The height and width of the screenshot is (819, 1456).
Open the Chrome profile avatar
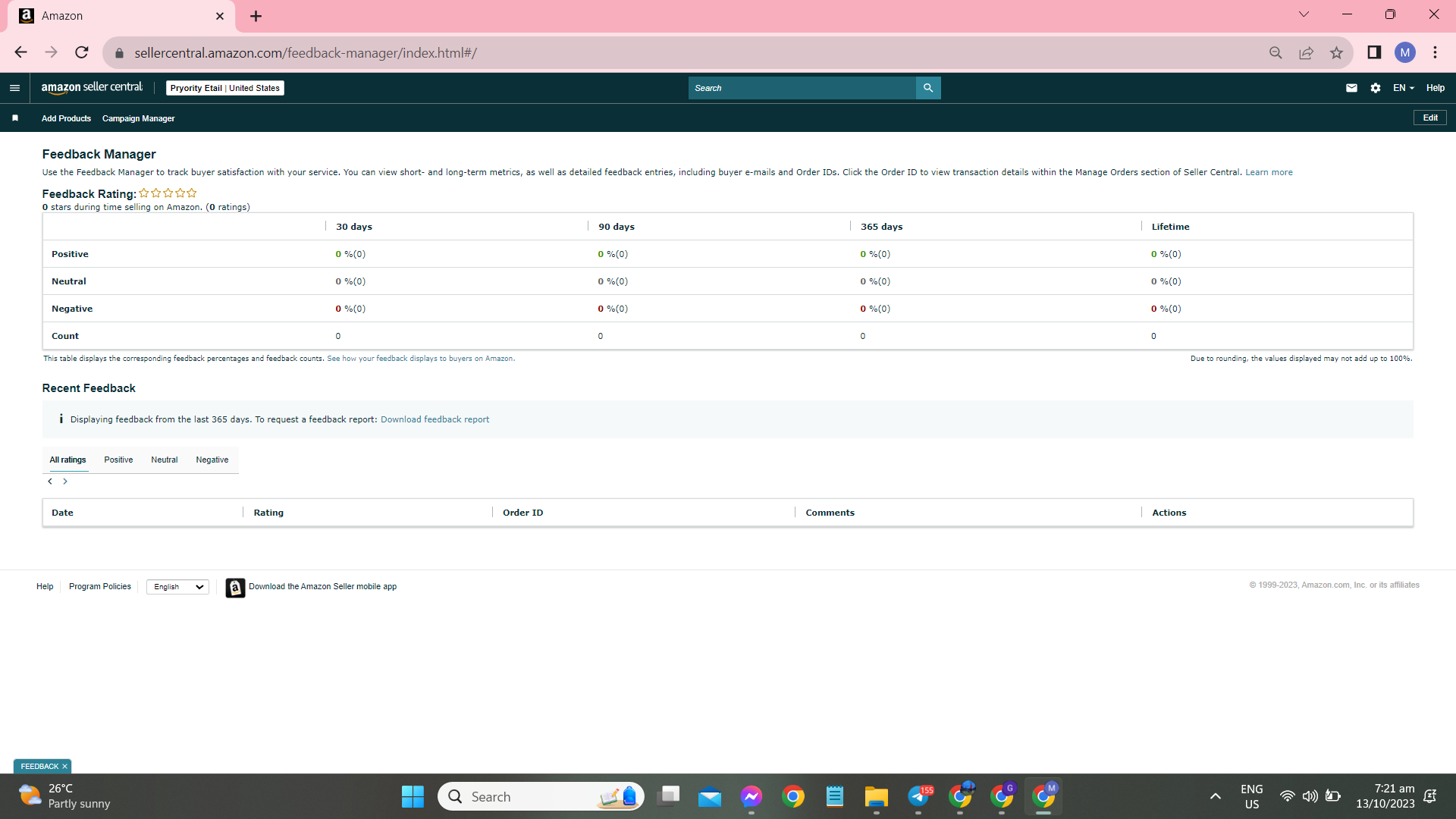pos(1405,52)
